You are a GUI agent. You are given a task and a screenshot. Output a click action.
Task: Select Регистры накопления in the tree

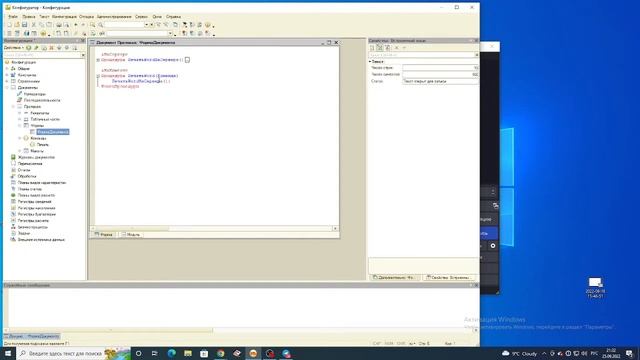pyautogui.click(x=37, y=208)
